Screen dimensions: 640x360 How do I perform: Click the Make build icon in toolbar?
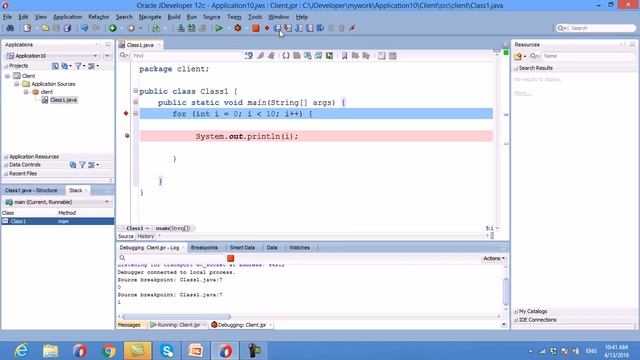click(181, 28)
